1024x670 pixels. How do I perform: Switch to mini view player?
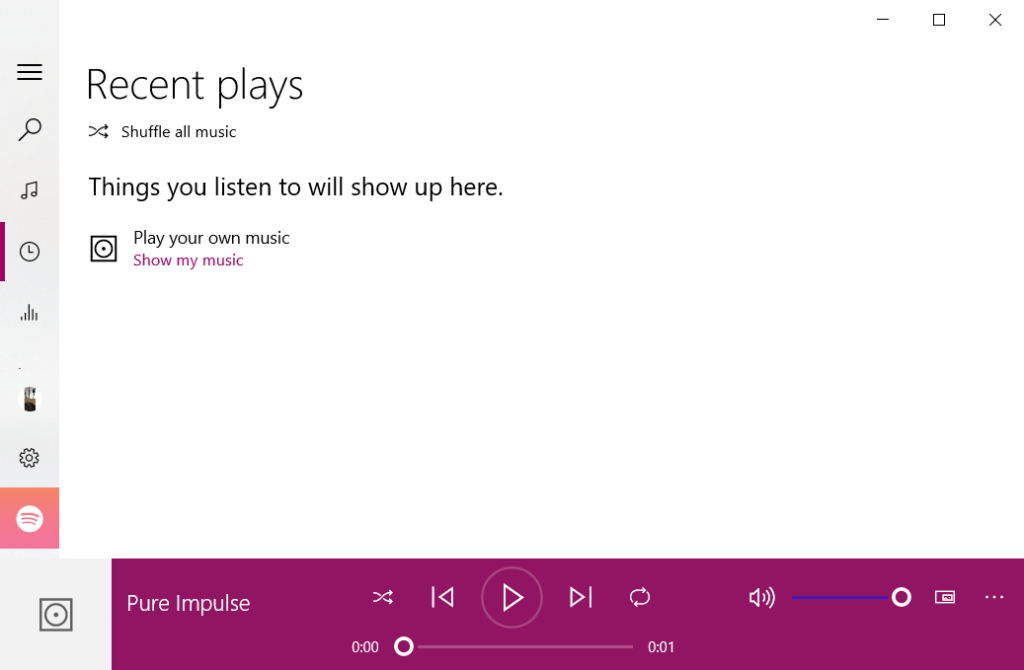point(945,597)
